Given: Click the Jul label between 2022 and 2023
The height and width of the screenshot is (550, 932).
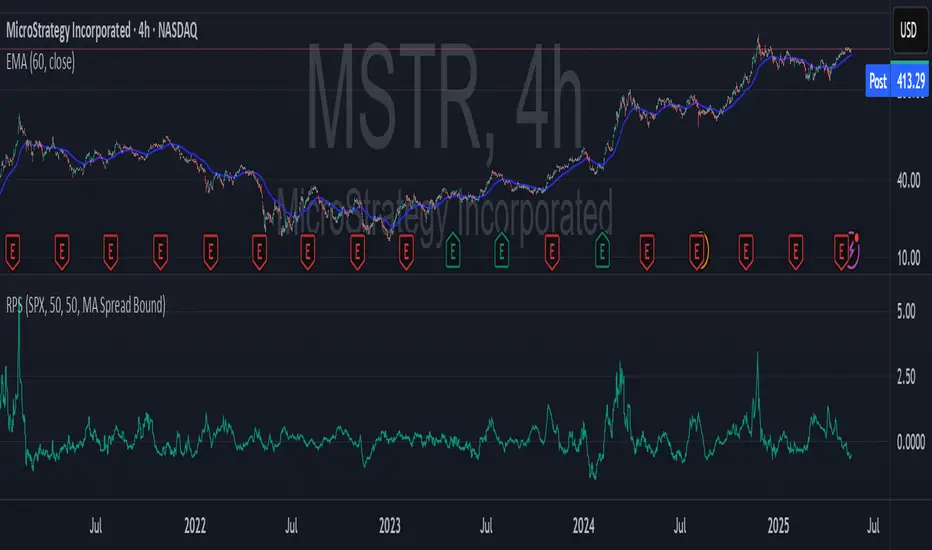Looking at the screenshot, I should (x=291, y=526).
